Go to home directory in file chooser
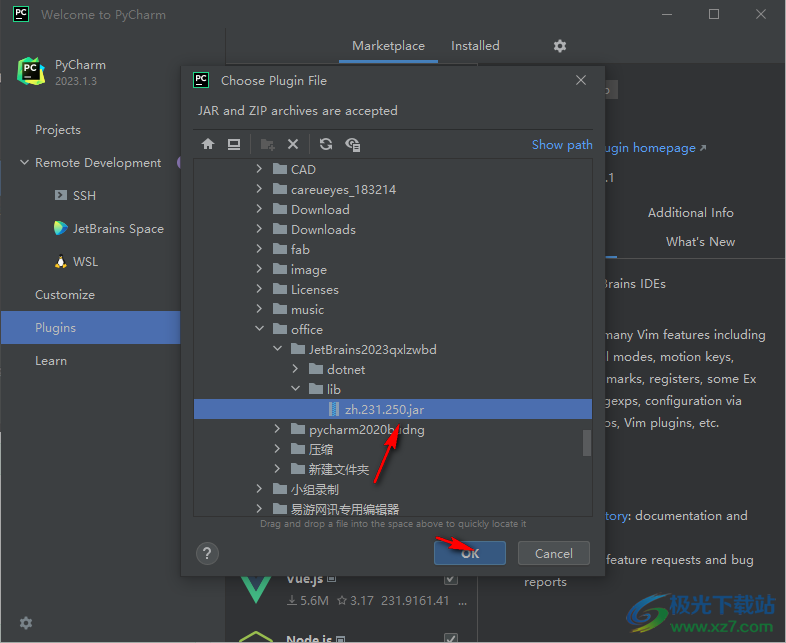 [208, 144]
